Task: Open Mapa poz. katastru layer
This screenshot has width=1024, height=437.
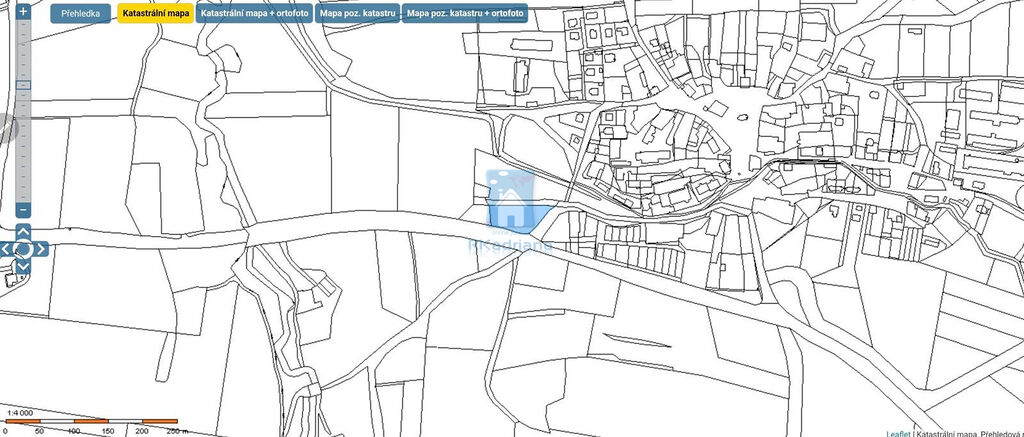Action: pyautogui.click(x=357, y=15)
